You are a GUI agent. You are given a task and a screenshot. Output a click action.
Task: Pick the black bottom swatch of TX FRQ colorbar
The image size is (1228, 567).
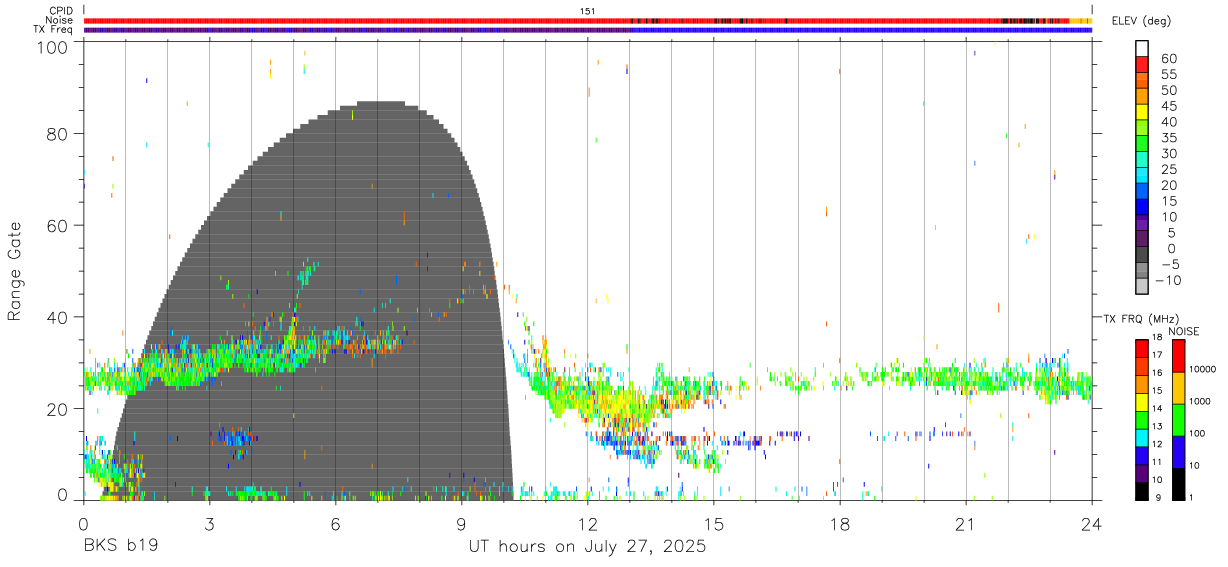[1142, 490]
